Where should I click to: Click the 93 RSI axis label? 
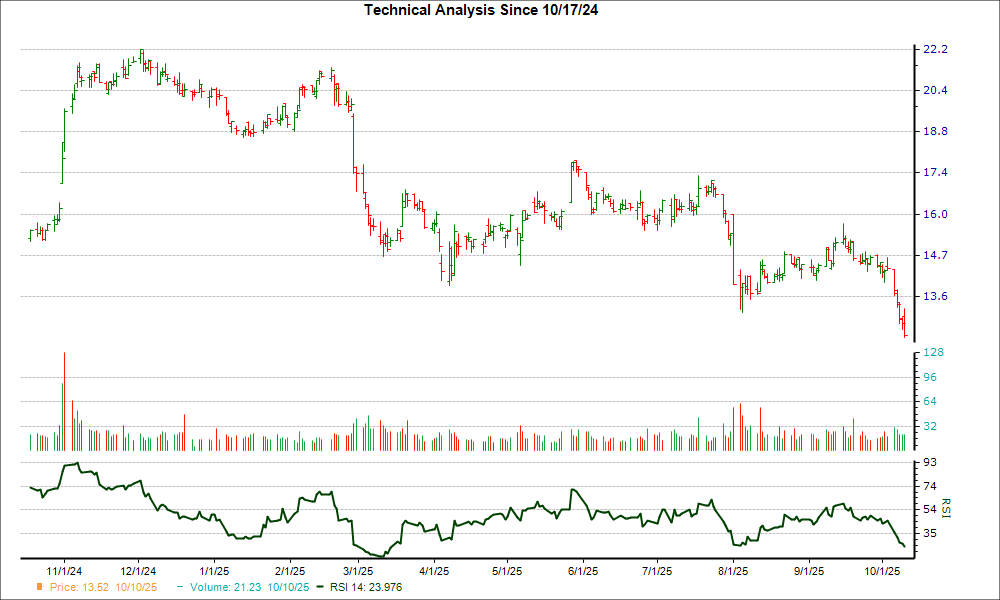click(930, 462)
